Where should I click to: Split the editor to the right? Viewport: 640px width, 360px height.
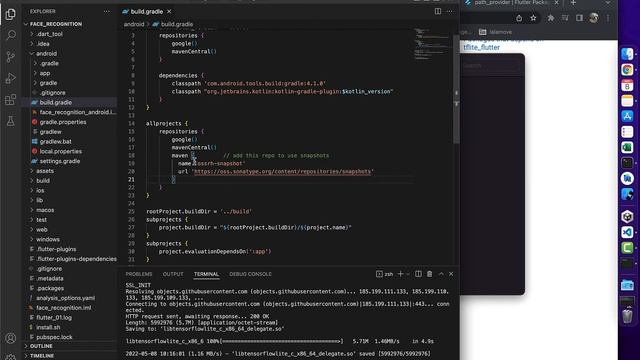click(x=438, y=11)
